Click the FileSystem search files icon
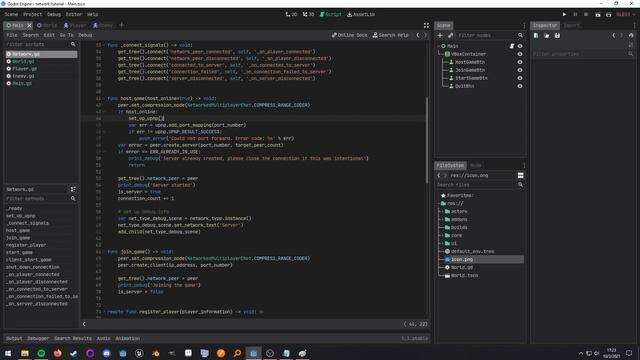 coord(520,185)
